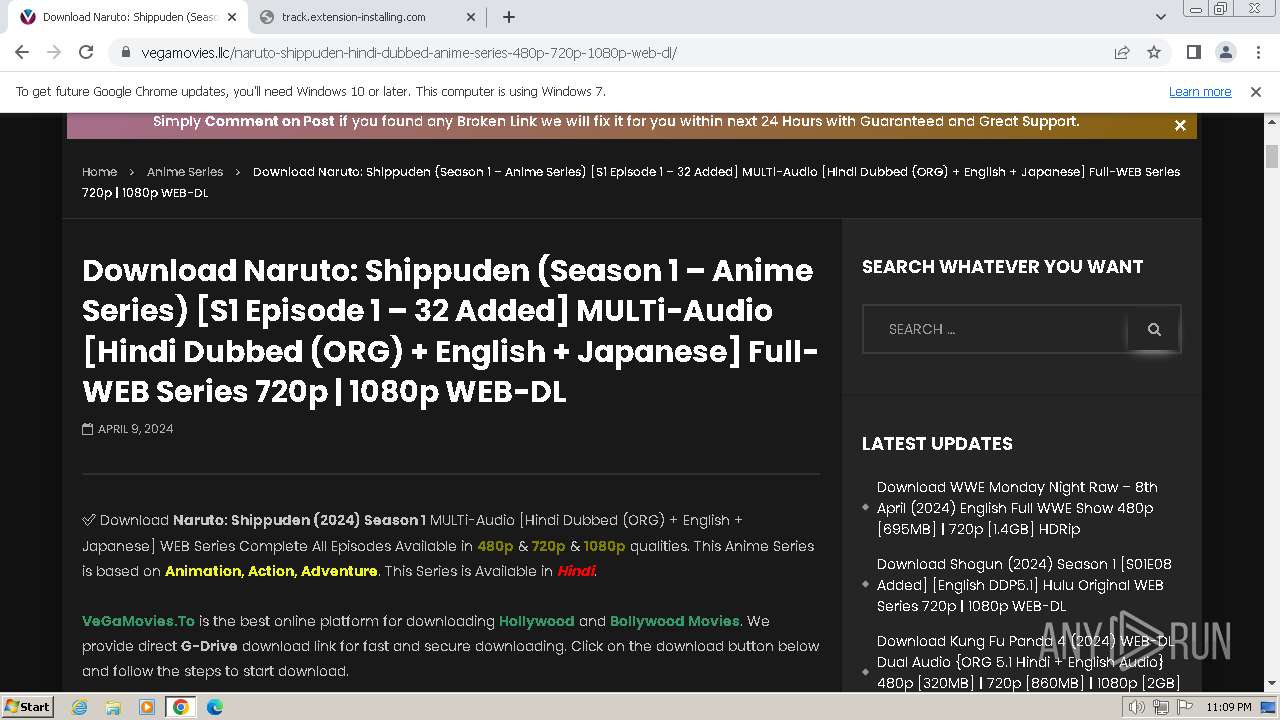
Task: Click the forward navigation arrow
Action: tap(54, 52)
